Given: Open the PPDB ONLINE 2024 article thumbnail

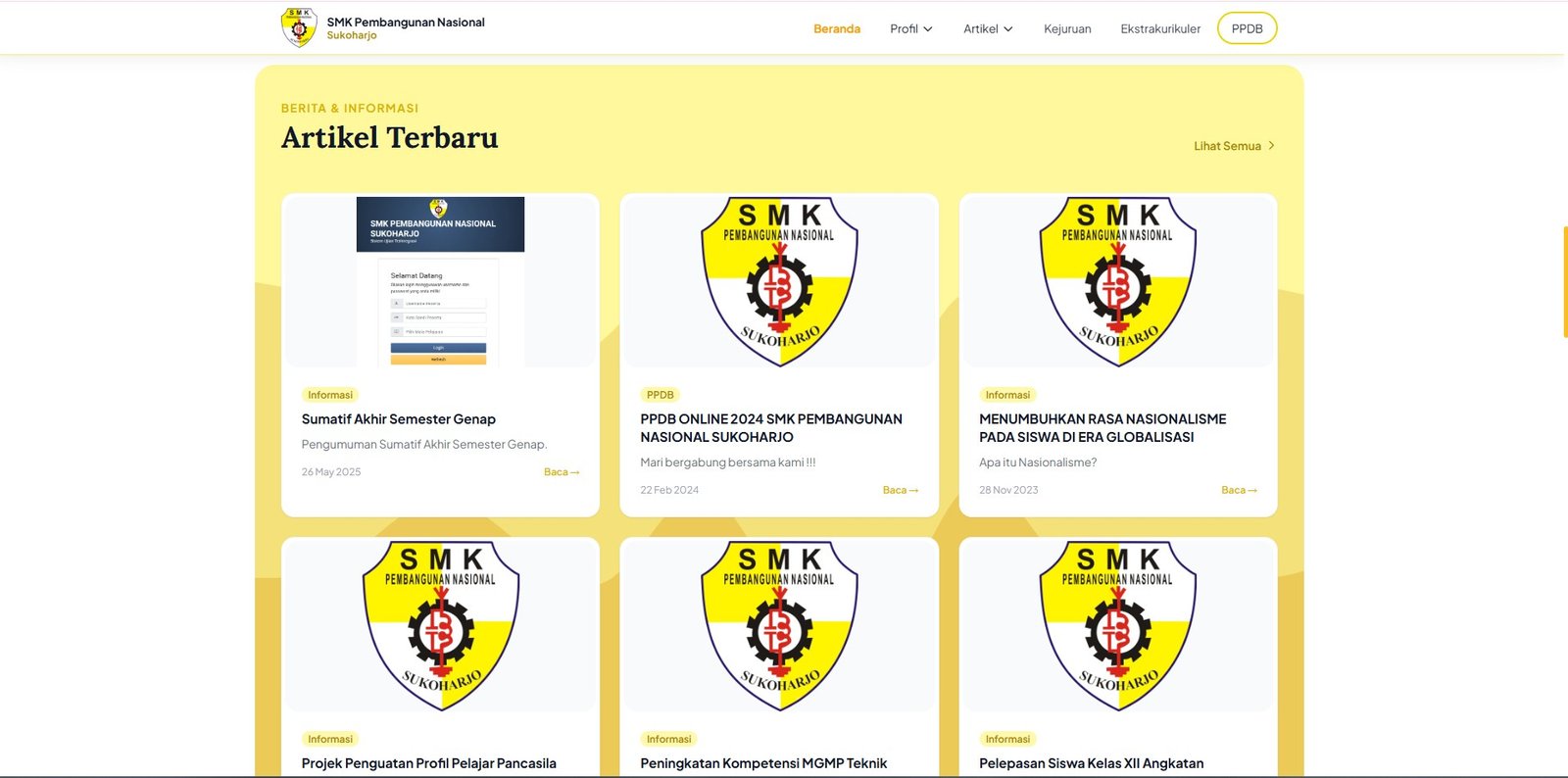Looking at the screenshot, I should tap(779, 281).
